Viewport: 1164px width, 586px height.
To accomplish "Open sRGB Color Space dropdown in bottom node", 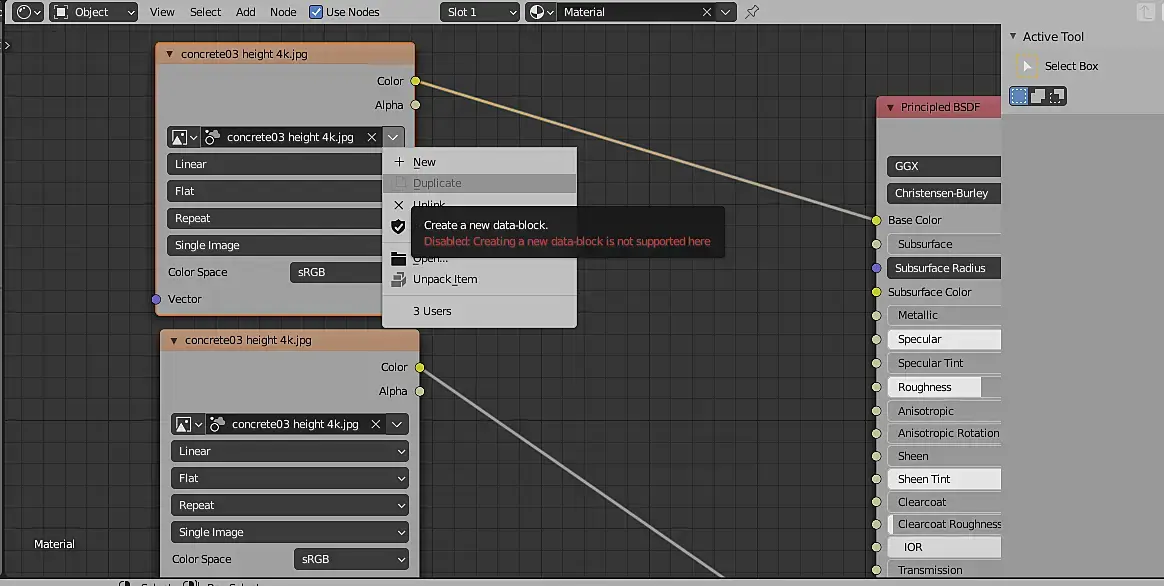I will 351,559.
